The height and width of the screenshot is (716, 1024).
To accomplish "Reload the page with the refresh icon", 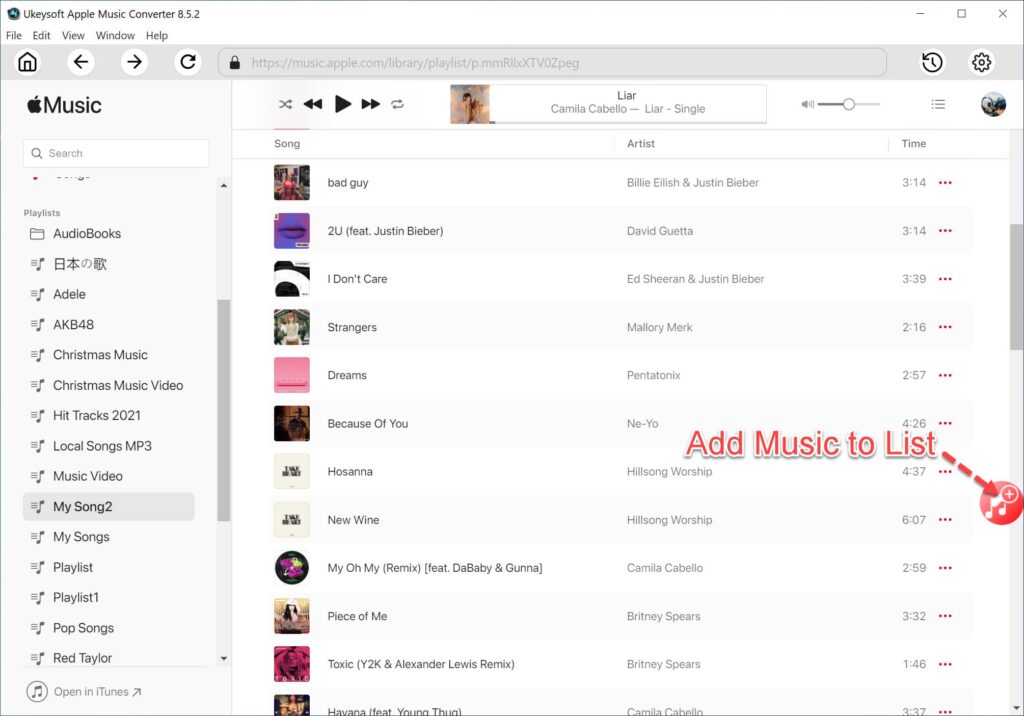I will pyautogui.click(x=188, y=62).
